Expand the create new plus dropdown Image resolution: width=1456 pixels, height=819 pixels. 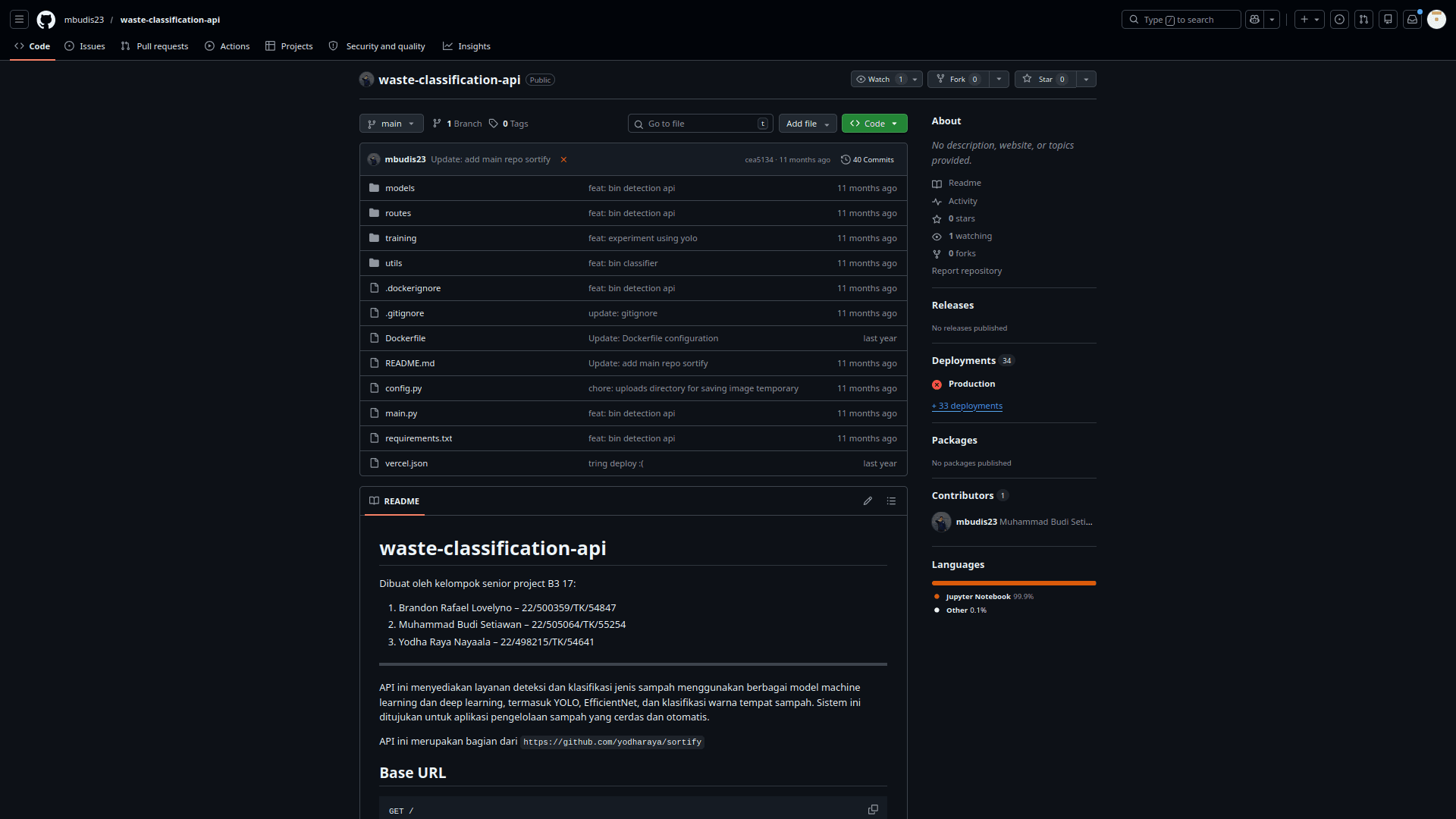(1310, 20)
